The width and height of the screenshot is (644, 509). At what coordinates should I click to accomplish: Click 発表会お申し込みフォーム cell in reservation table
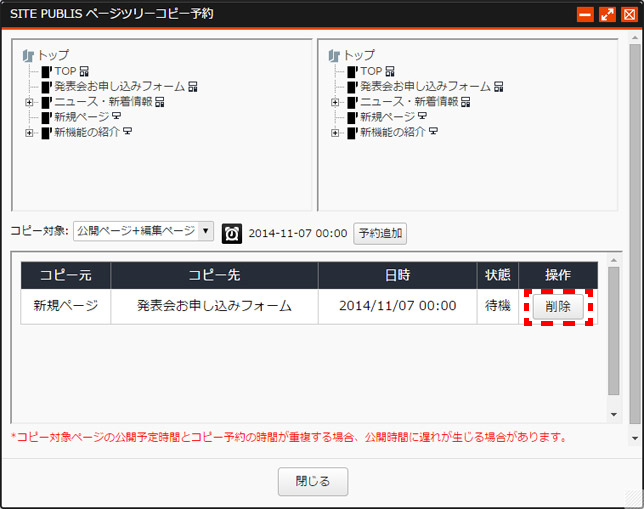tap(214, 306)
